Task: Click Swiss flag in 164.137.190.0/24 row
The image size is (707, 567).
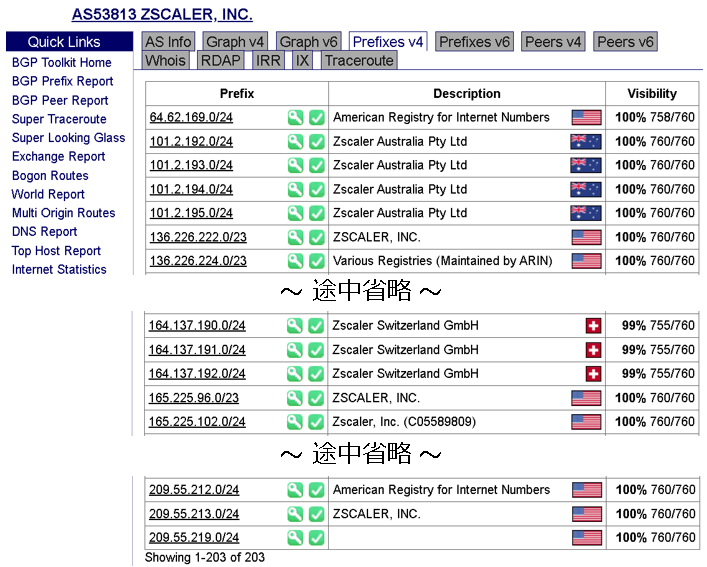Action: [593, 326]
